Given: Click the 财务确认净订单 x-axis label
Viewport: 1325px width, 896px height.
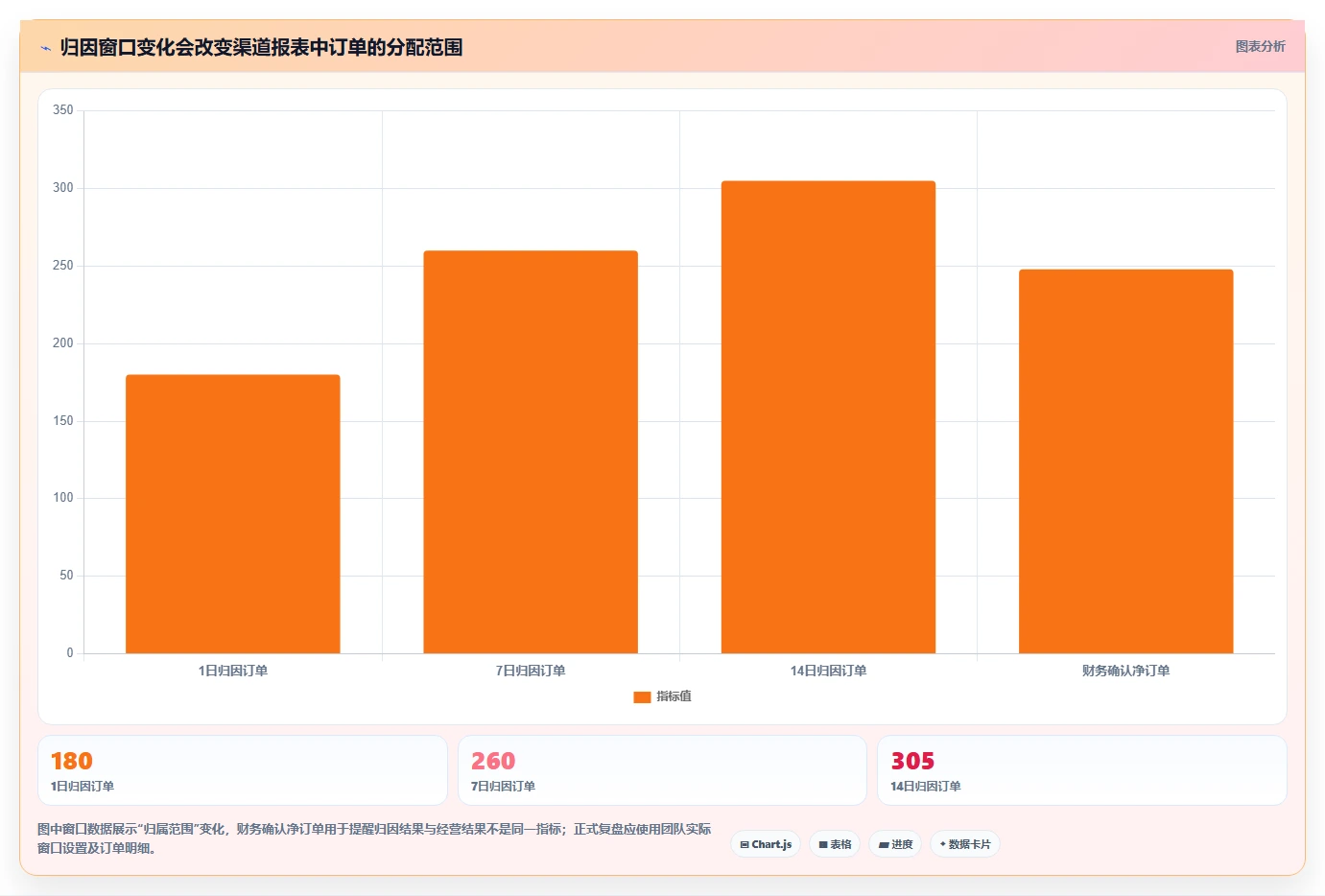Looking at the screenshot, I should [x=1125, y=671].
